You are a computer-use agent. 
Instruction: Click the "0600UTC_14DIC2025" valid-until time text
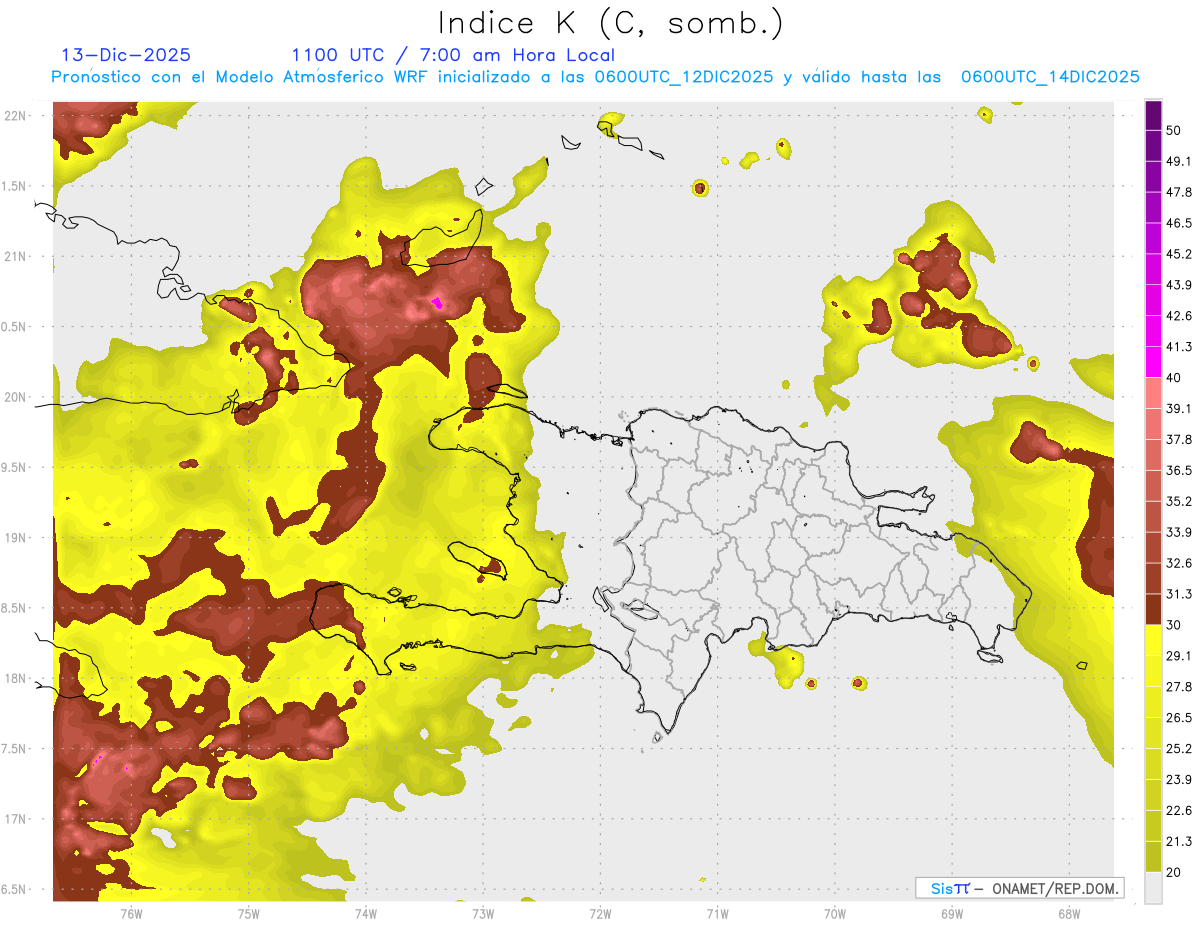[x=1050, y=77]
